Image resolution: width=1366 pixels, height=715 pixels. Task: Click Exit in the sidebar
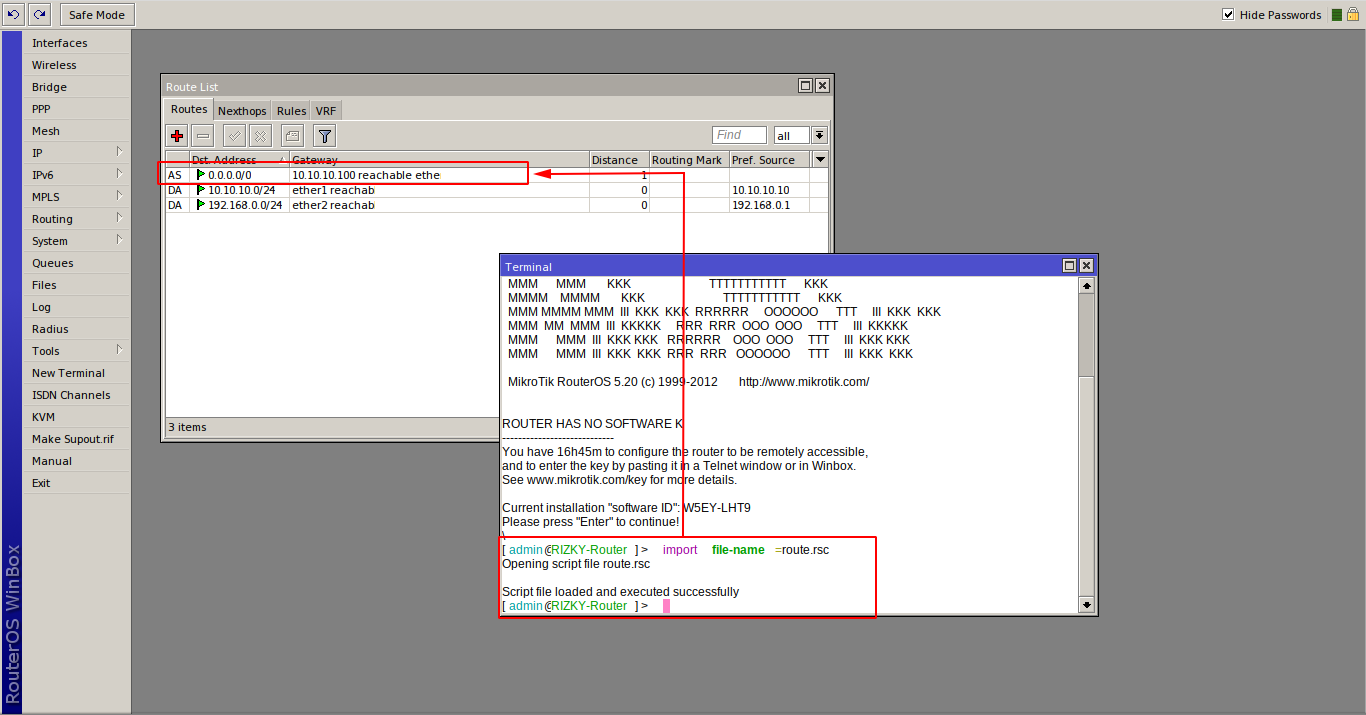click(x=77, y=483)
